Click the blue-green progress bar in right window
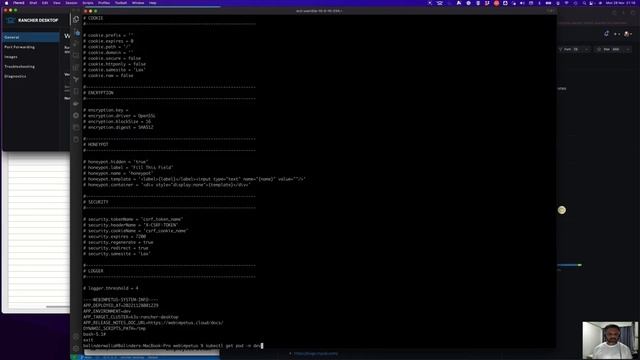The height and width of the screenshot is (360, 640). click(569, 265)
